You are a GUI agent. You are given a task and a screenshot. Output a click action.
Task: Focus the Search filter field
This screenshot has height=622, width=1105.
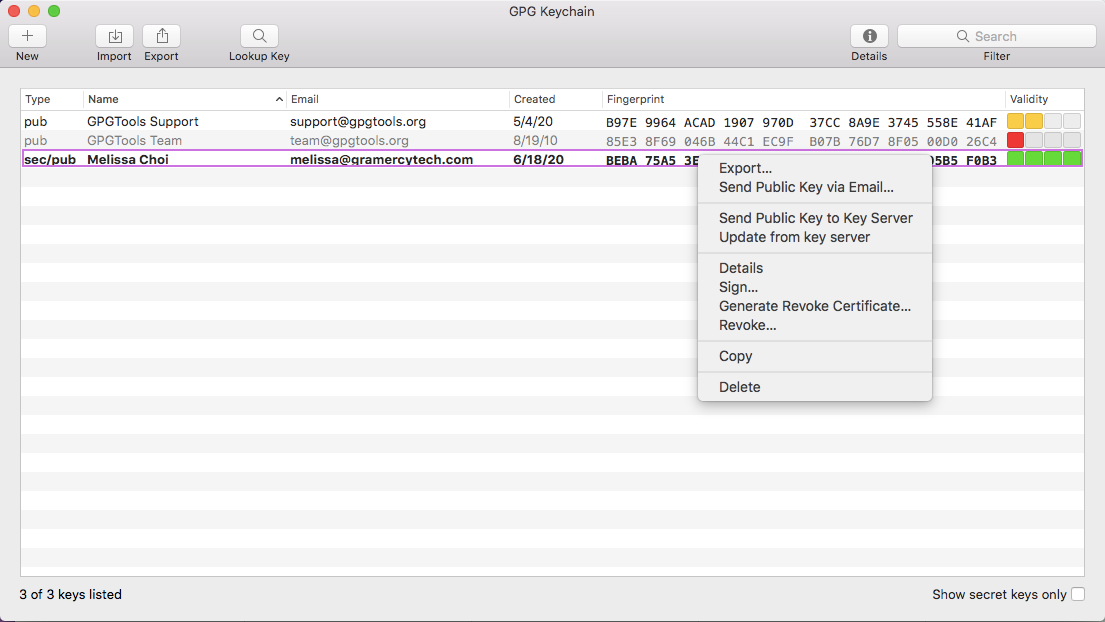tap(996, 36)
